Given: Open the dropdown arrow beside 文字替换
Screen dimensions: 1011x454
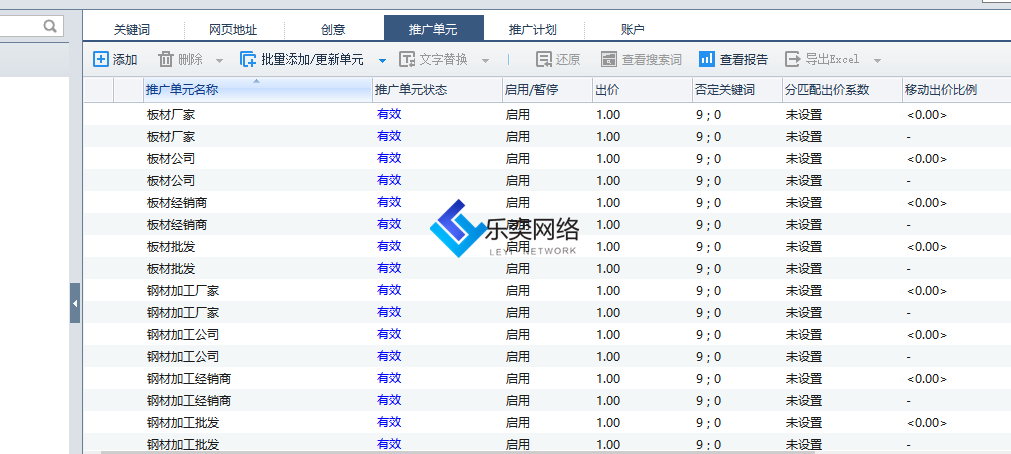Looking at the screenshot, I should (486, 61).
